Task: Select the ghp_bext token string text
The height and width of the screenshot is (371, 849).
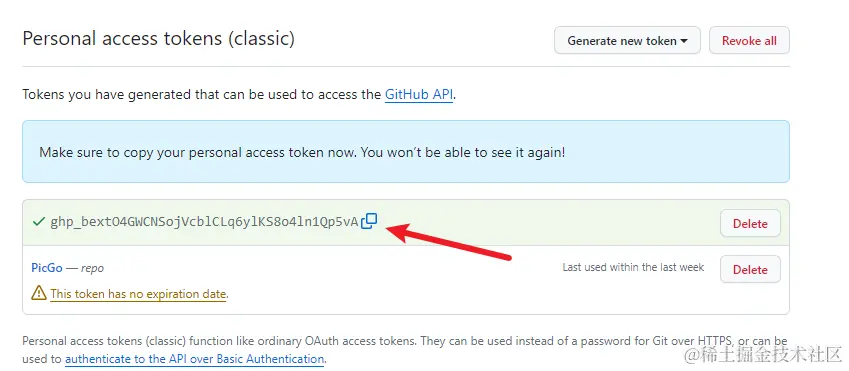Action: click(204, 222)
